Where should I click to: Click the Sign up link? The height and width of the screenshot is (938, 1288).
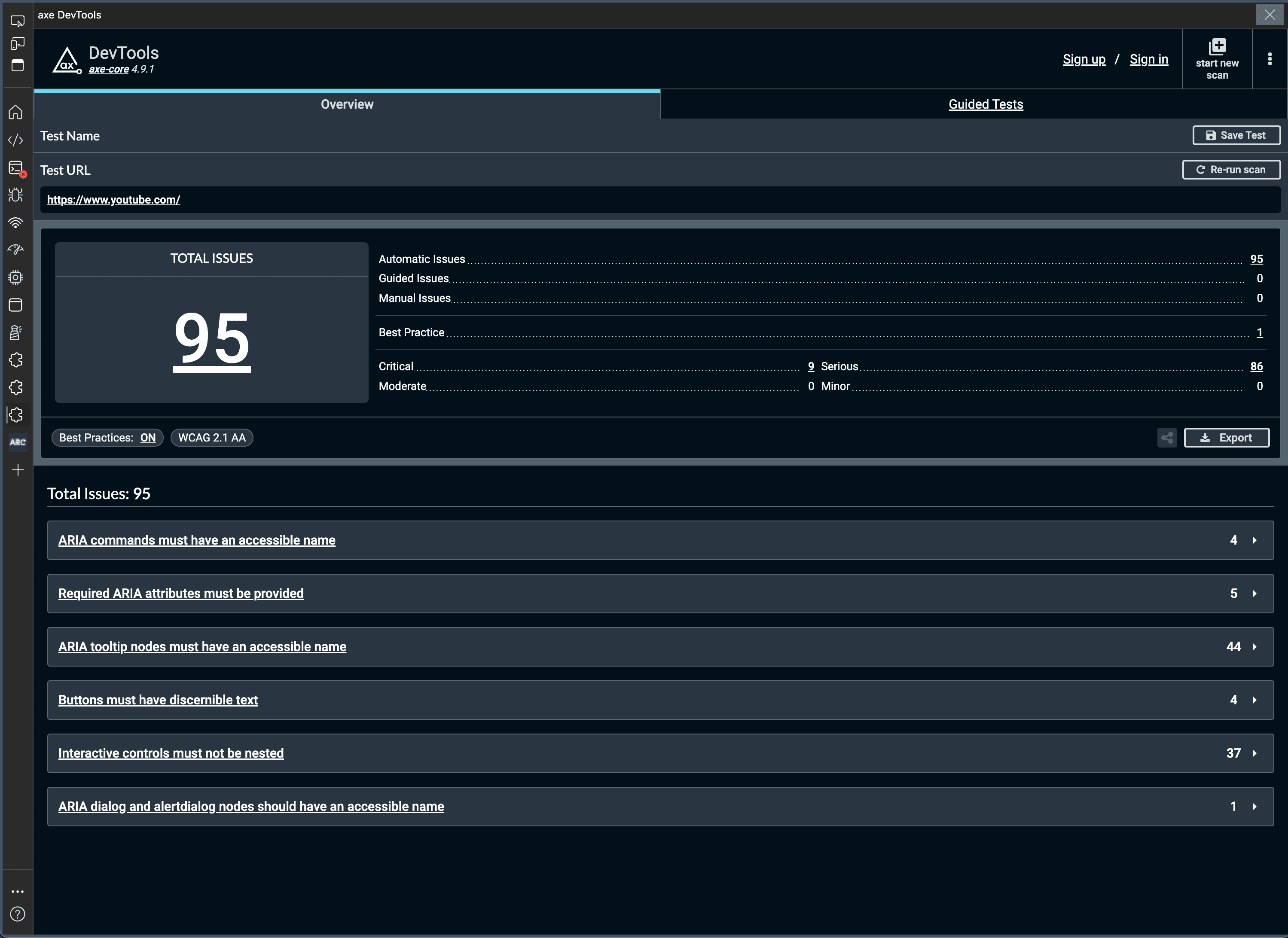(x=1084, y=59)
